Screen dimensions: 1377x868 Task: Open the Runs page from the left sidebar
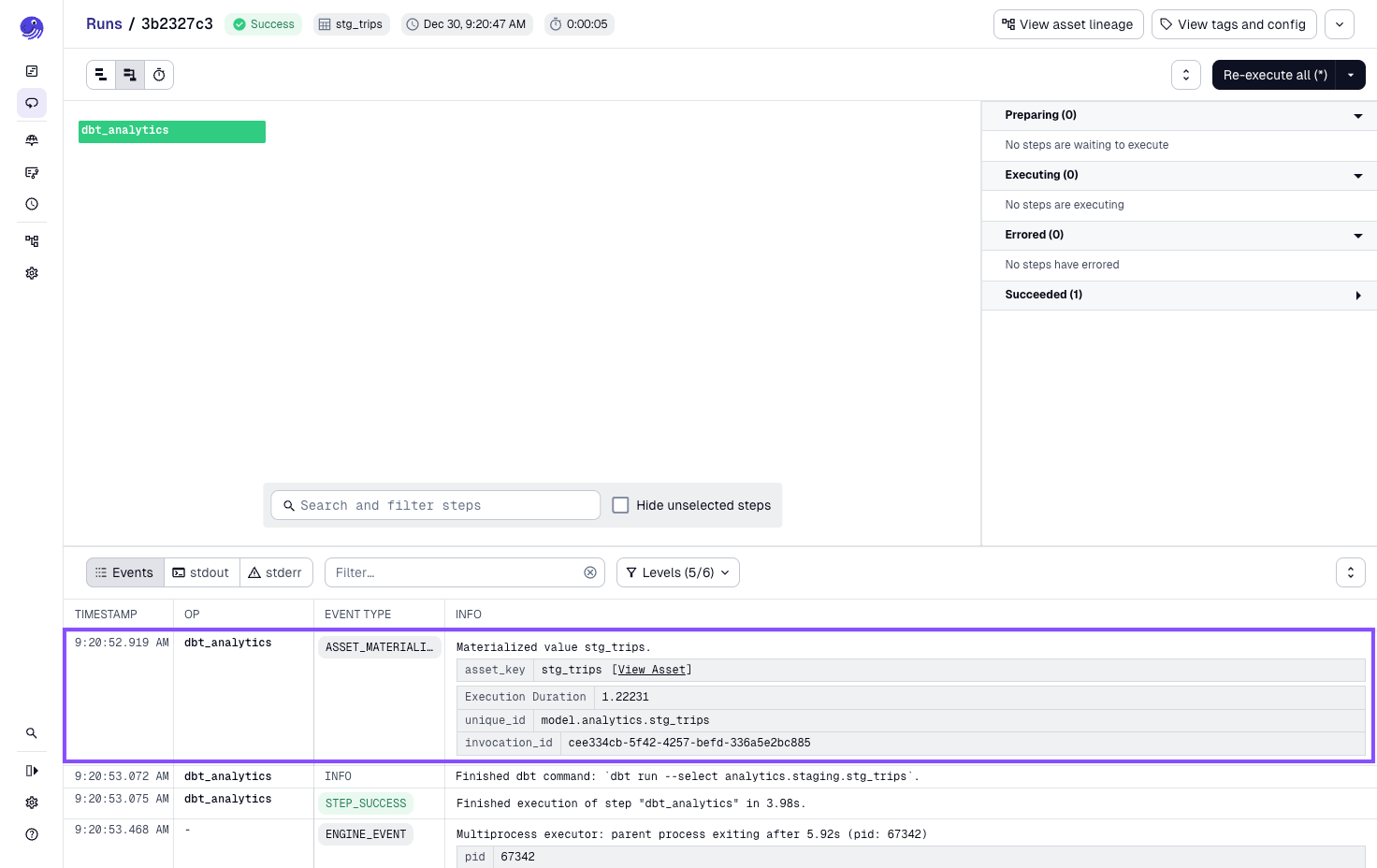(x=32, y=103)
